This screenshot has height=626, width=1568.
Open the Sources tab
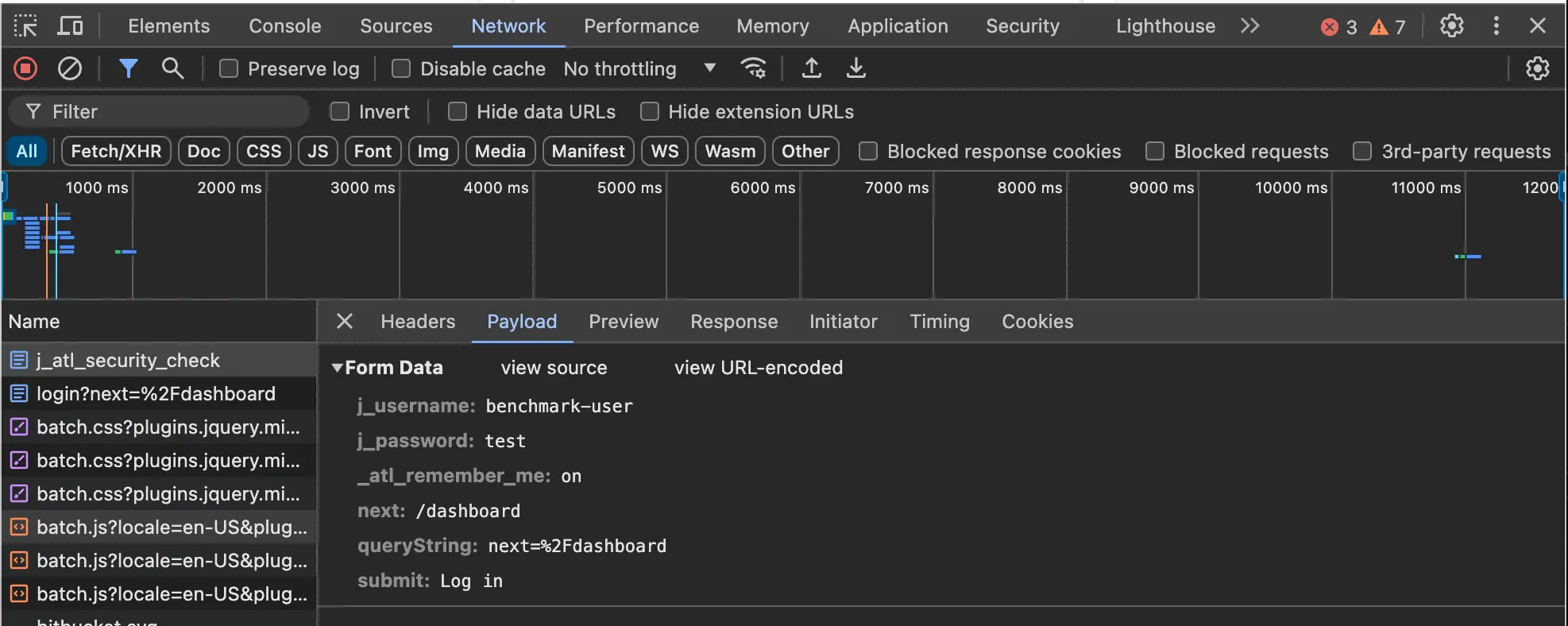tap(396, 26)
